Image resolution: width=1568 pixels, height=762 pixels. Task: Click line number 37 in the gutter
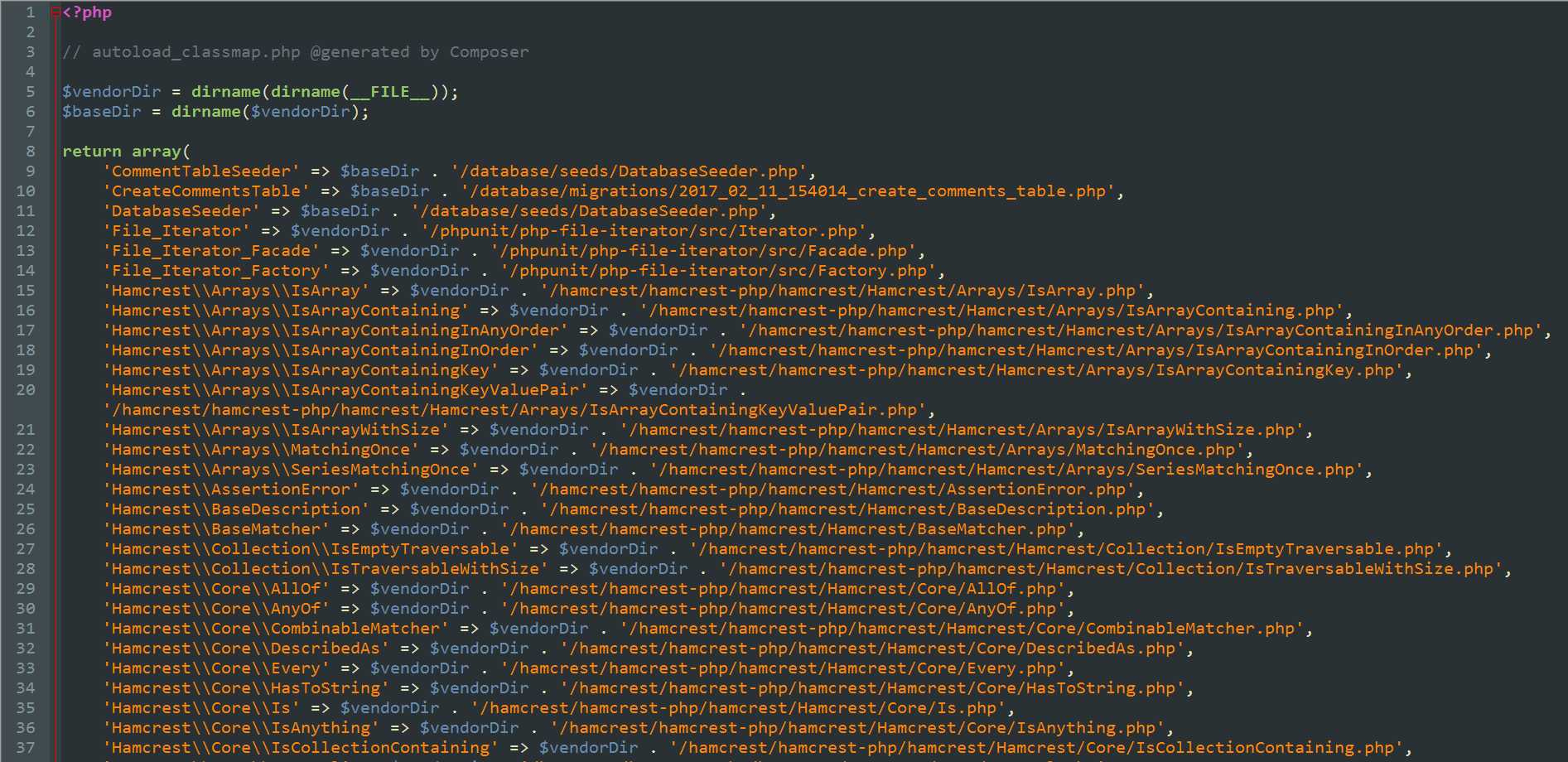pyautogui.click(x=26, y=748)
